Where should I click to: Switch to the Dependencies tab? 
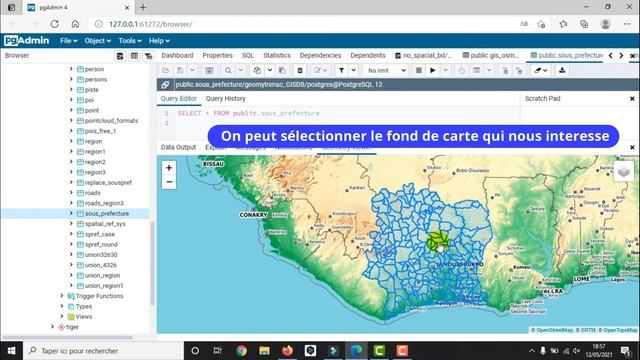(320, 56)
